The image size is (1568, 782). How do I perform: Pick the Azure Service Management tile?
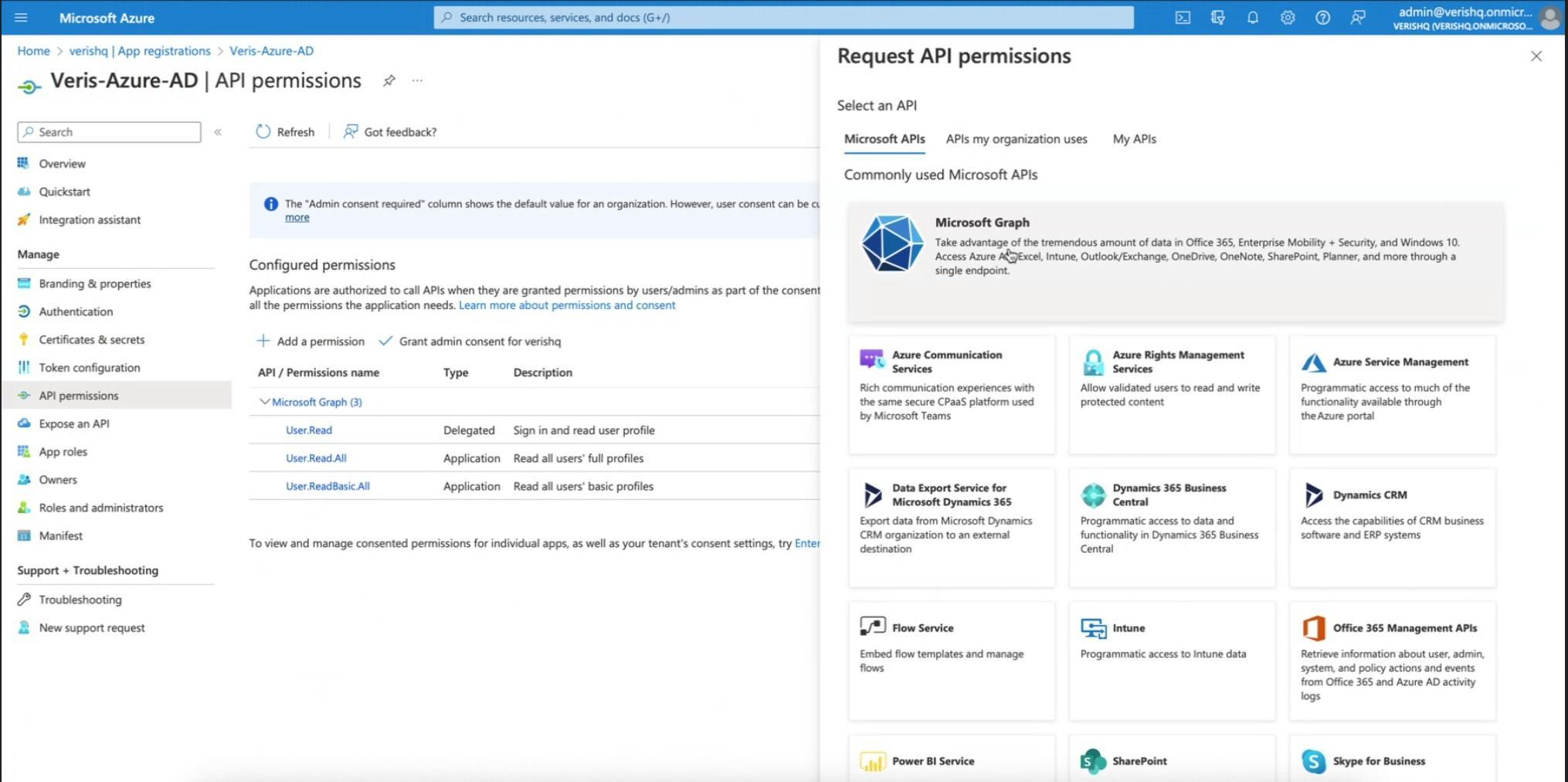click(x=1391, y=394)
